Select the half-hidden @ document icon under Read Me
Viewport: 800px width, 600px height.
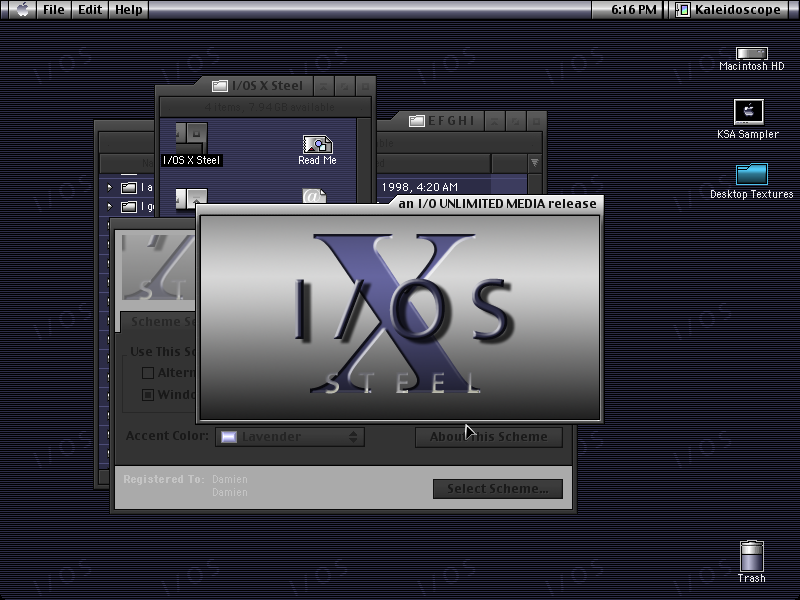(x=314, y=196)
